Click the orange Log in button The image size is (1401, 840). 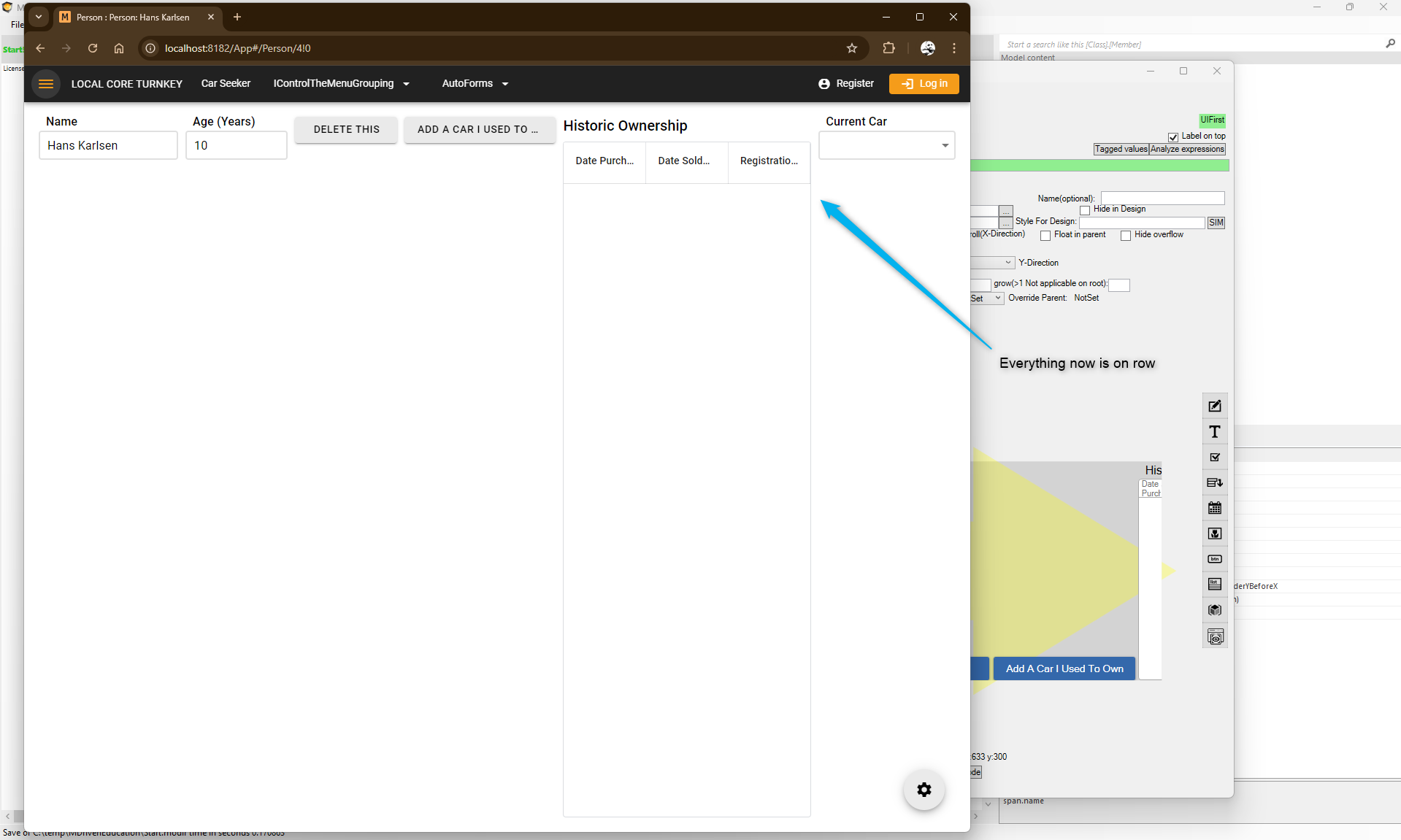tap(924, 84)
